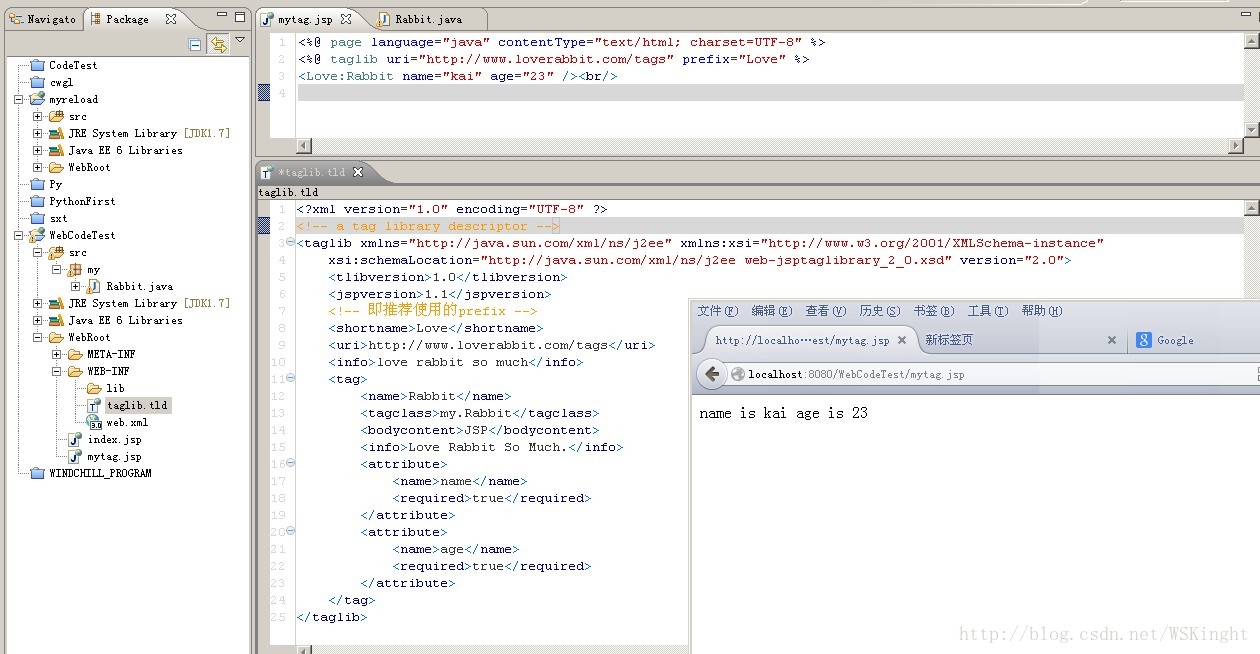Close the localhost mytag.jsp browser tab
The height and width of the screenshot is (654, 1260).
(x=902, y=340)
